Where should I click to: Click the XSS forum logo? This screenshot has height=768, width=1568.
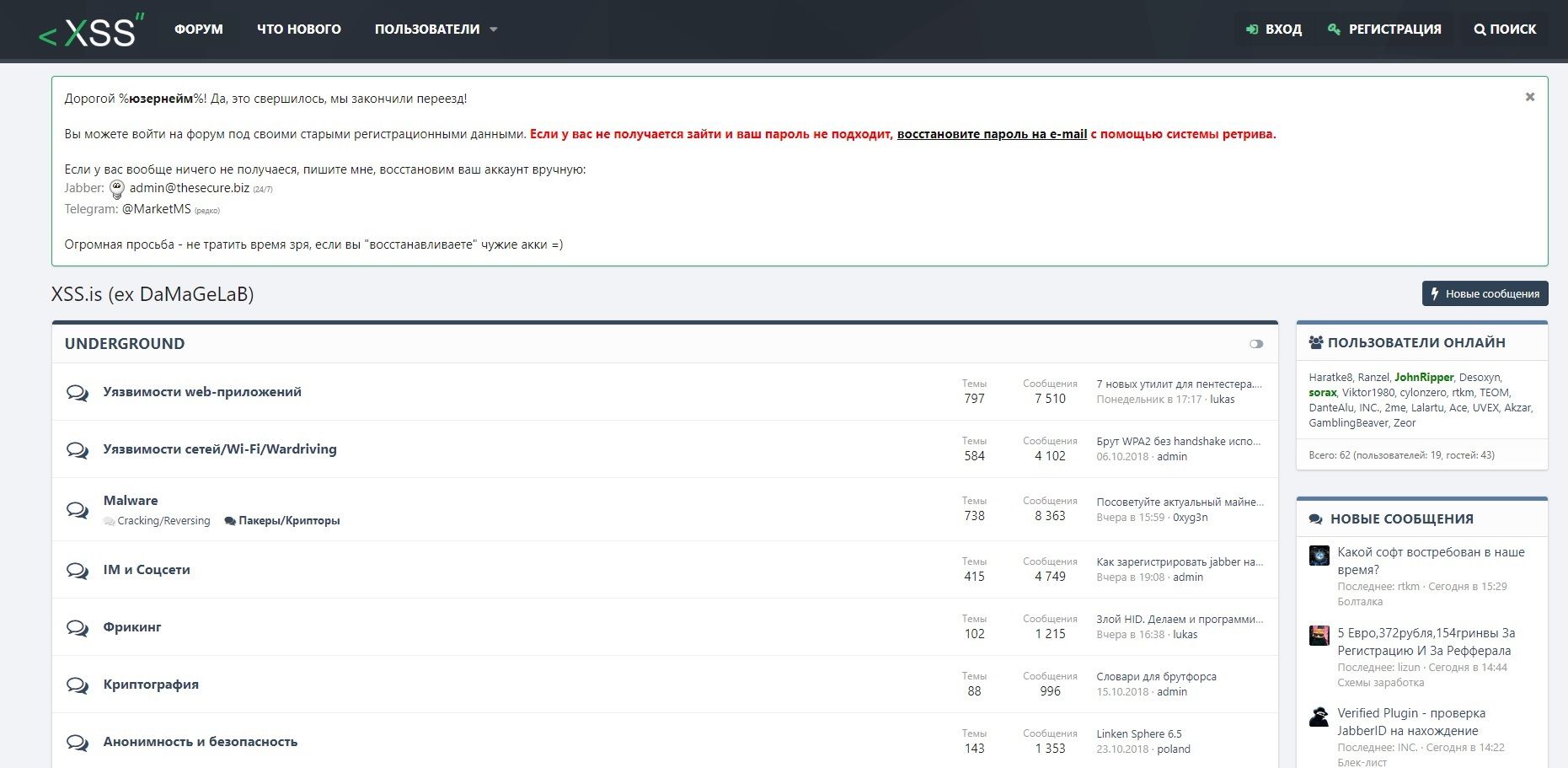click(x=91, y=30)
